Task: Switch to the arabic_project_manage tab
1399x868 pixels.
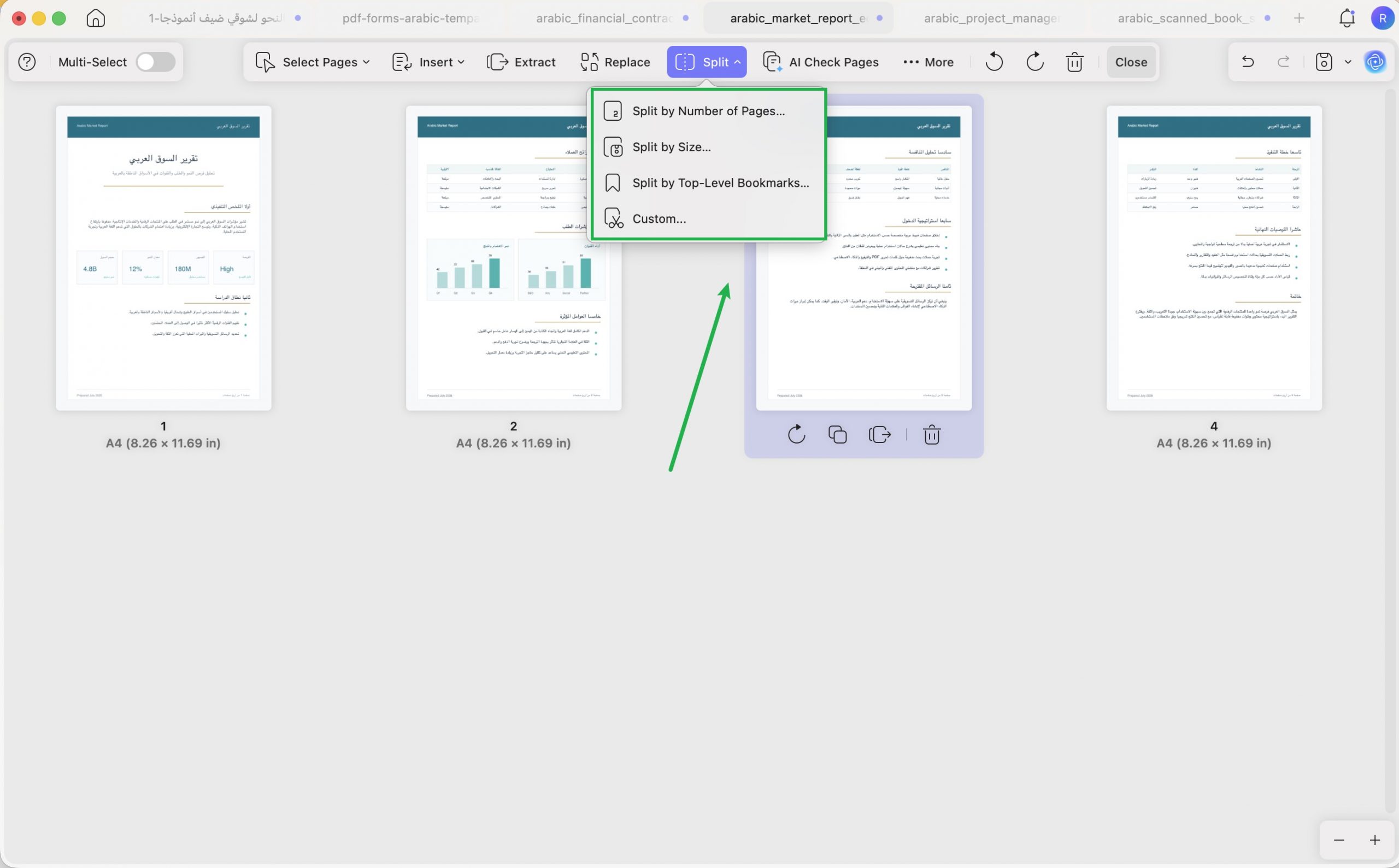Action: [x=992, y=19]
